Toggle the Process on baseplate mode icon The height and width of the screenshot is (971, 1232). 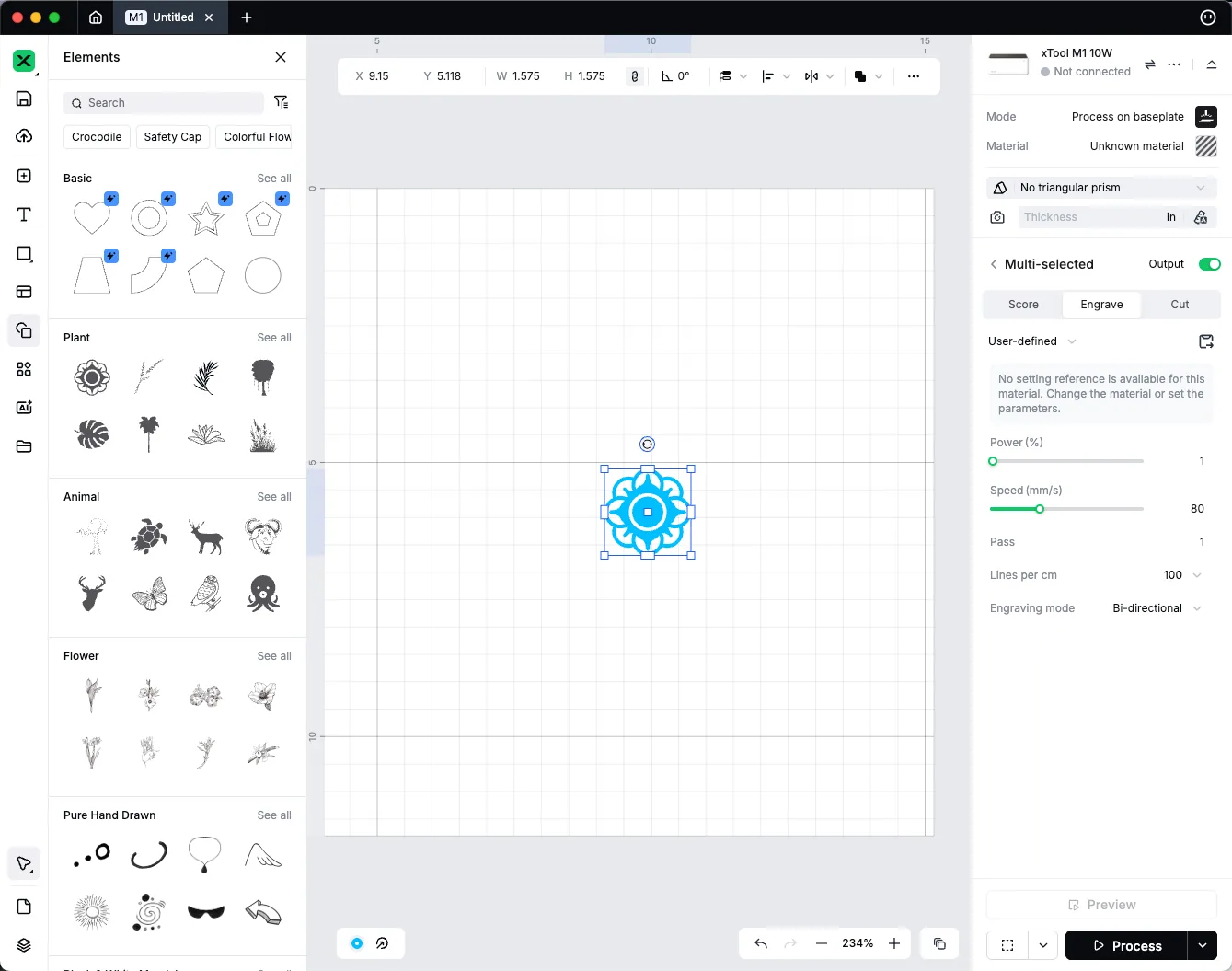click(x=1205, y=117)
